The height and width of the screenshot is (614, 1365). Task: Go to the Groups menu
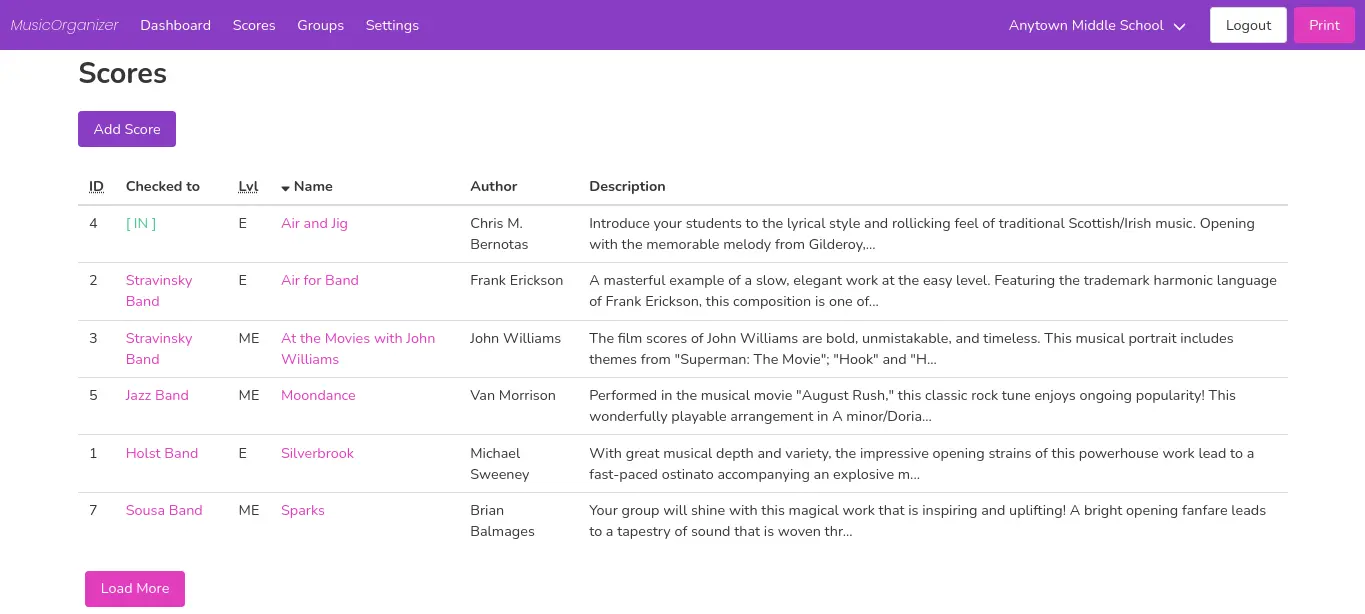(320, 25)
